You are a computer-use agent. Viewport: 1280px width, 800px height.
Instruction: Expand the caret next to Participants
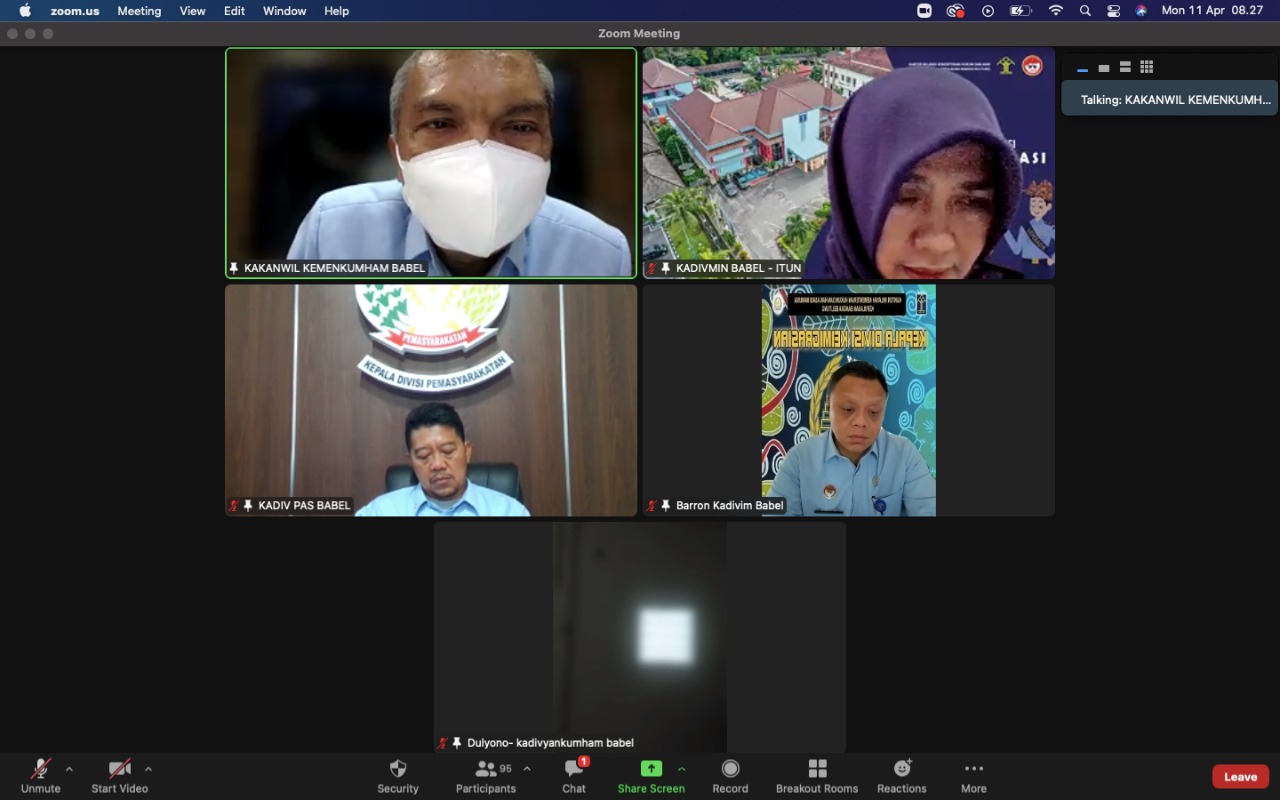[x=527, y=769]
